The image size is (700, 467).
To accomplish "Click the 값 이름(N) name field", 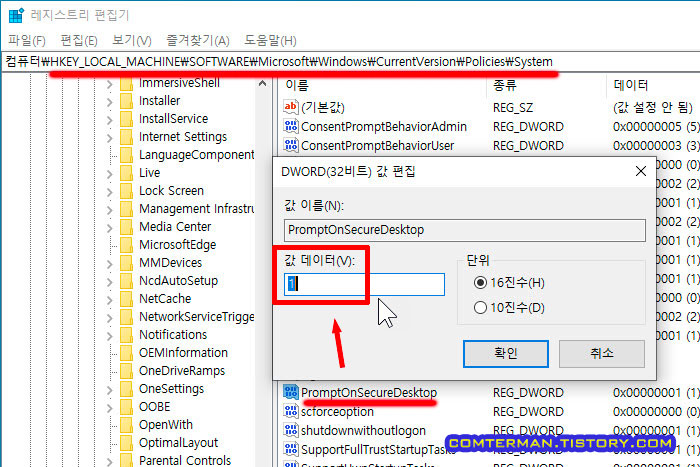I will (x=465, y=230).
